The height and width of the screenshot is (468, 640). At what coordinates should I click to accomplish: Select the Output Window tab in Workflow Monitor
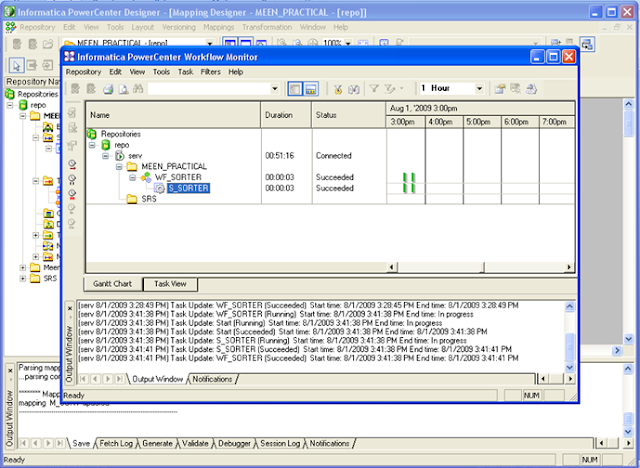point(158,379)
